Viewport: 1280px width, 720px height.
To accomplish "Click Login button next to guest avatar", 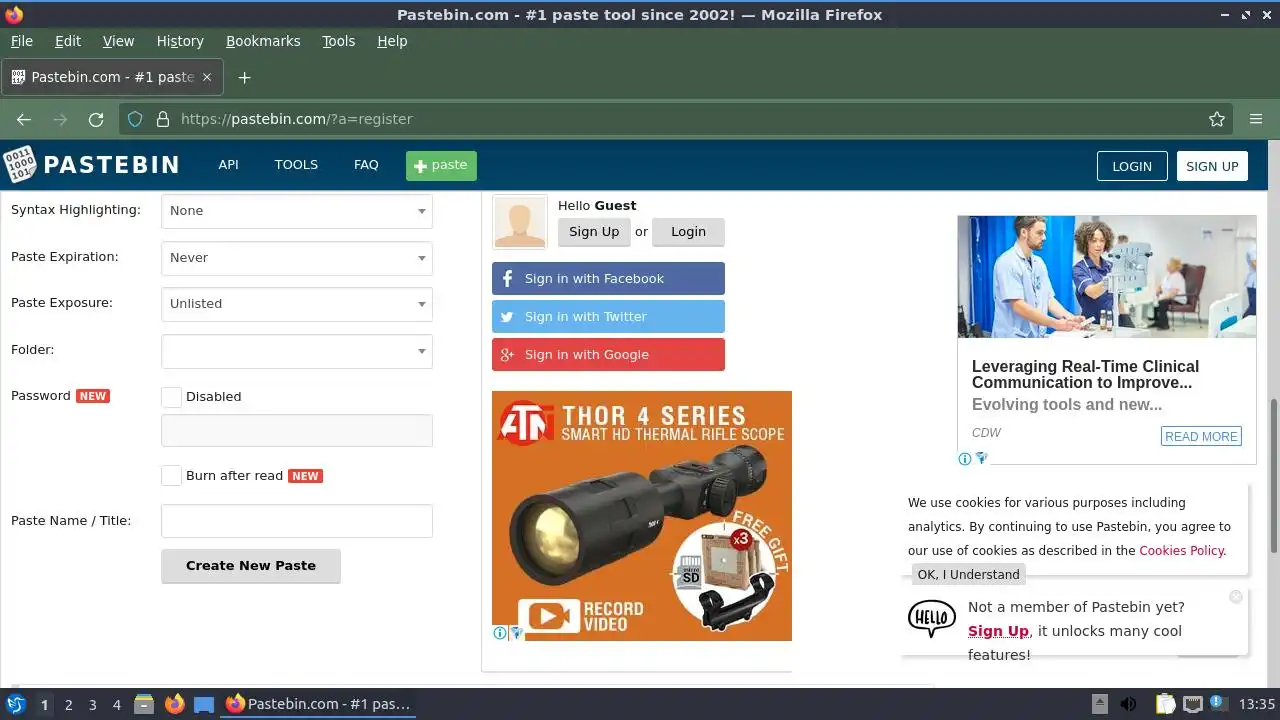I will pyautogui.click(x=688, y=231).
